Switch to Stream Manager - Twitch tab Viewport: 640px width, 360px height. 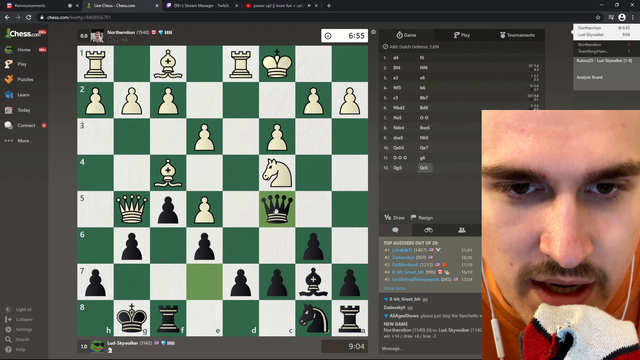coord(201,6)
